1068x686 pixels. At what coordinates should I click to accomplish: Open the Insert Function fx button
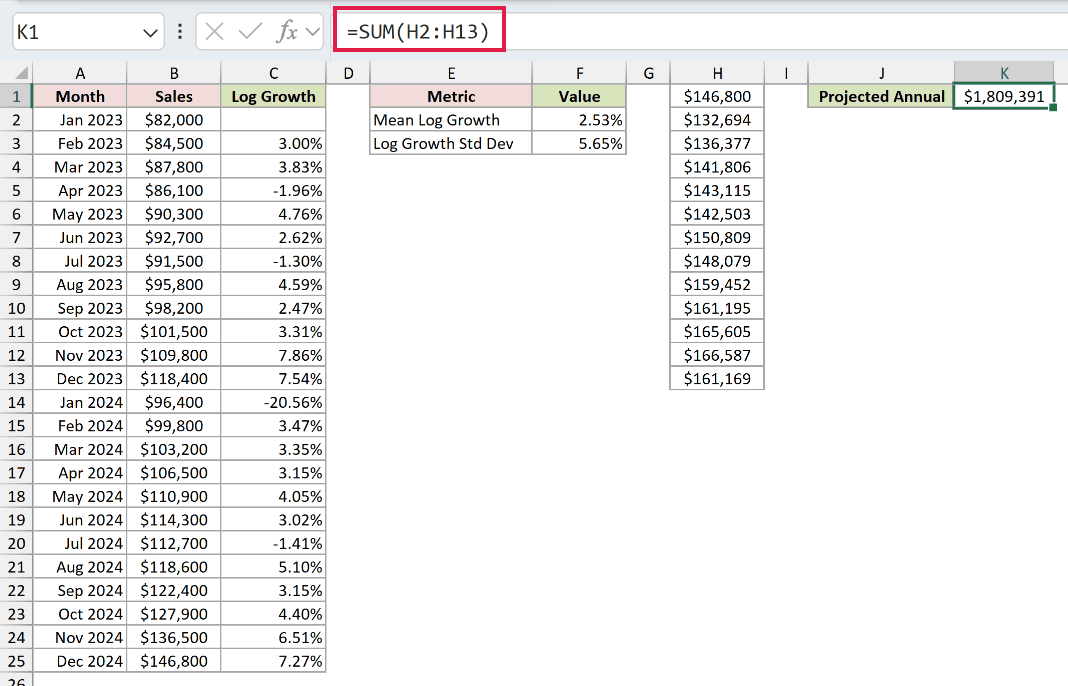(x=286, y=31)
